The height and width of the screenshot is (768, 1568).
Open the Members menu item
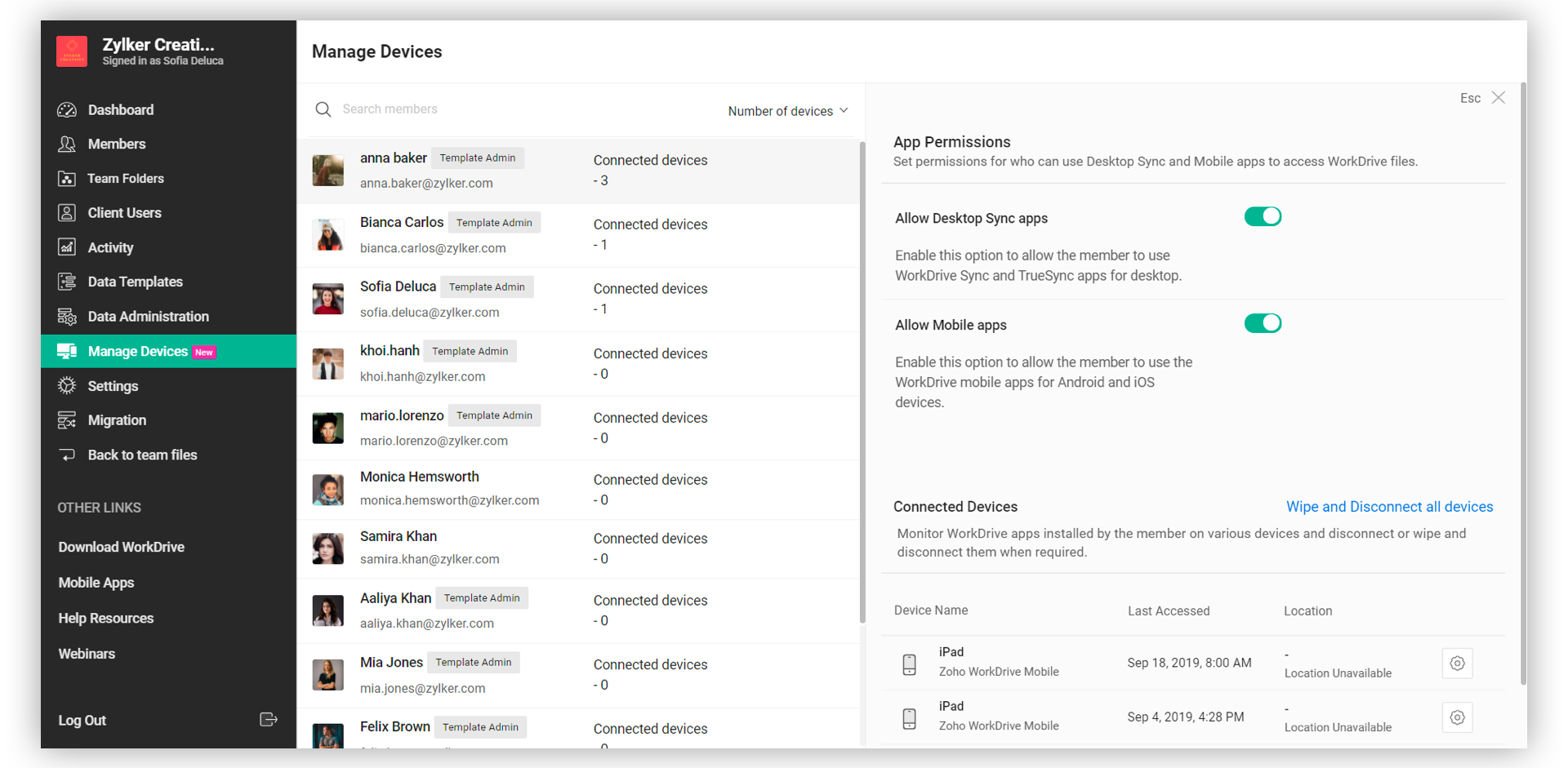[x=117, y=144]
